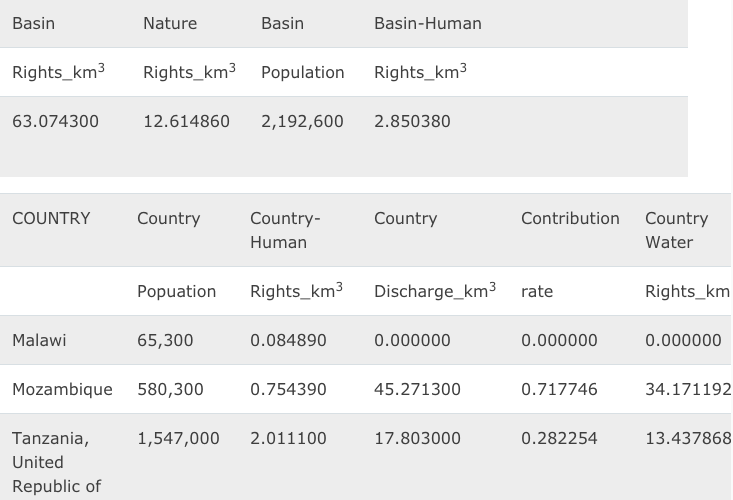Select the Mozambique row label
Screen dimensions: 733x500
click(62, 389)
